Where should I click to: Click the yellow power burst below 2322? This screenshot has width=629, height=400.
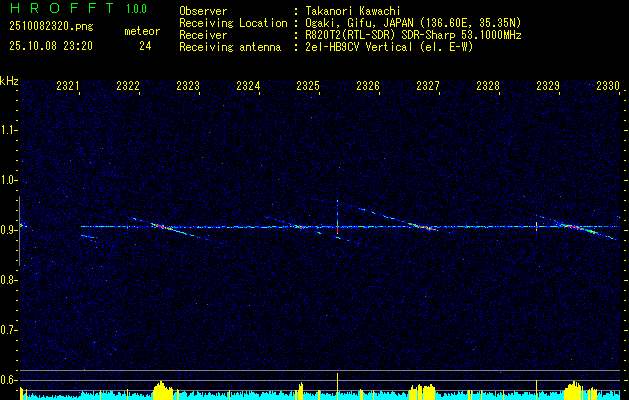162,390
